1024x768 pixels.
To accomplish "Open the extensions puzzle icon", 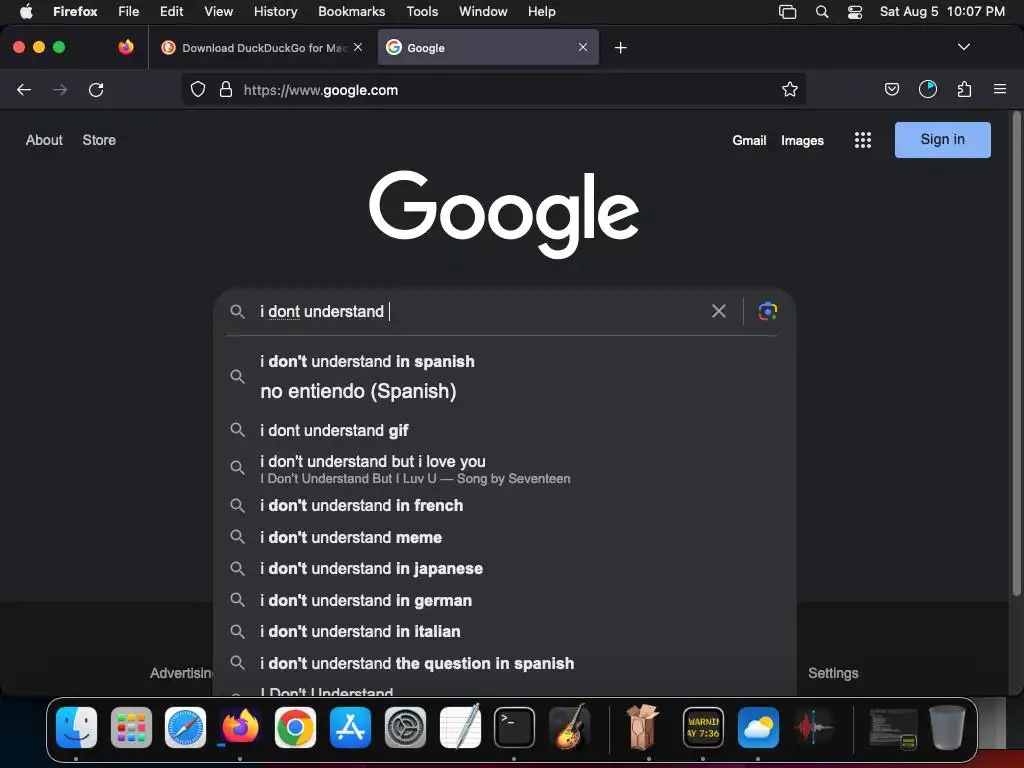I will pyautogui.click(x=964, y=89).
